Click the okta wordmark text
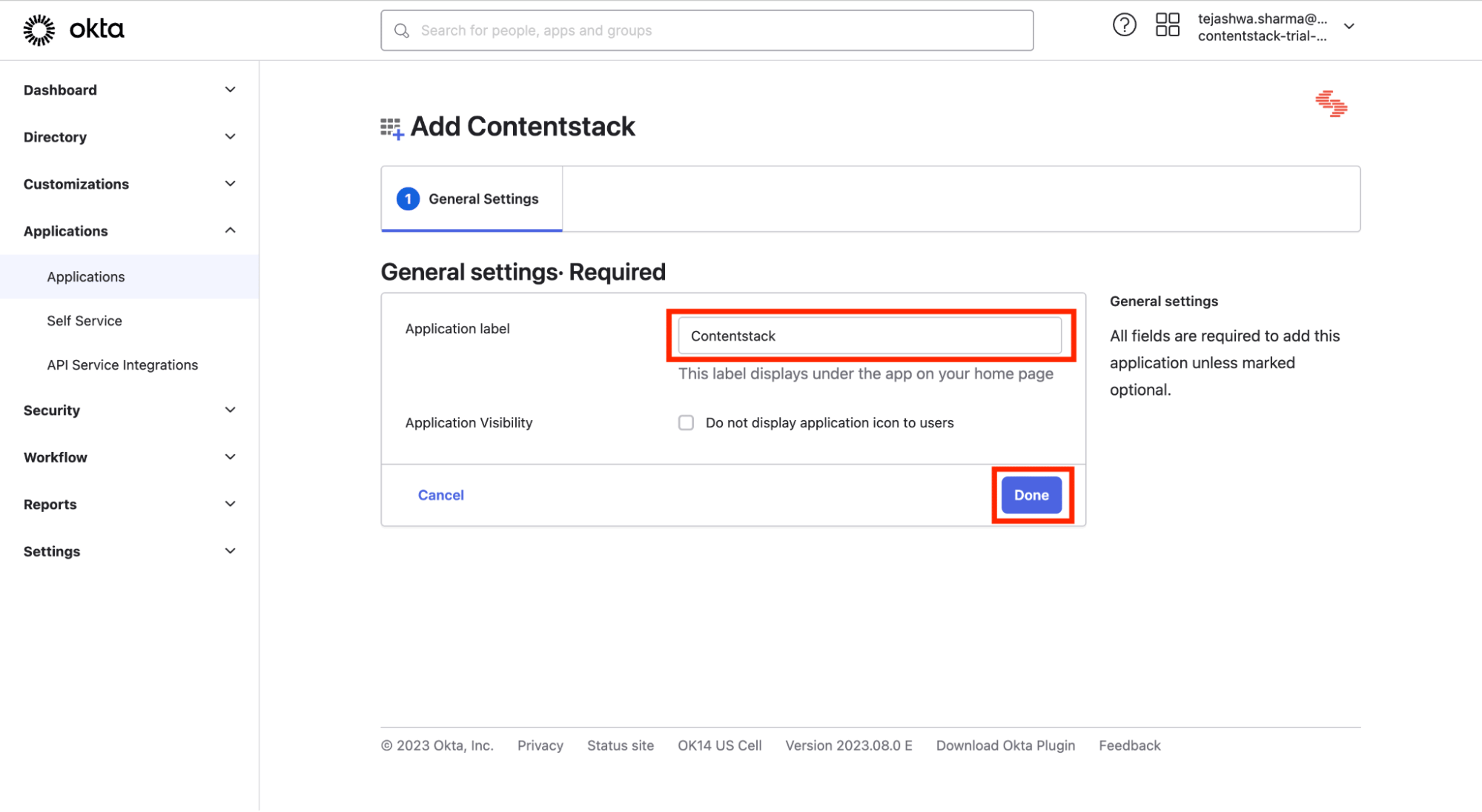Image resolution: width=1482 pixels, height=812 pixels. click(96, 29)
